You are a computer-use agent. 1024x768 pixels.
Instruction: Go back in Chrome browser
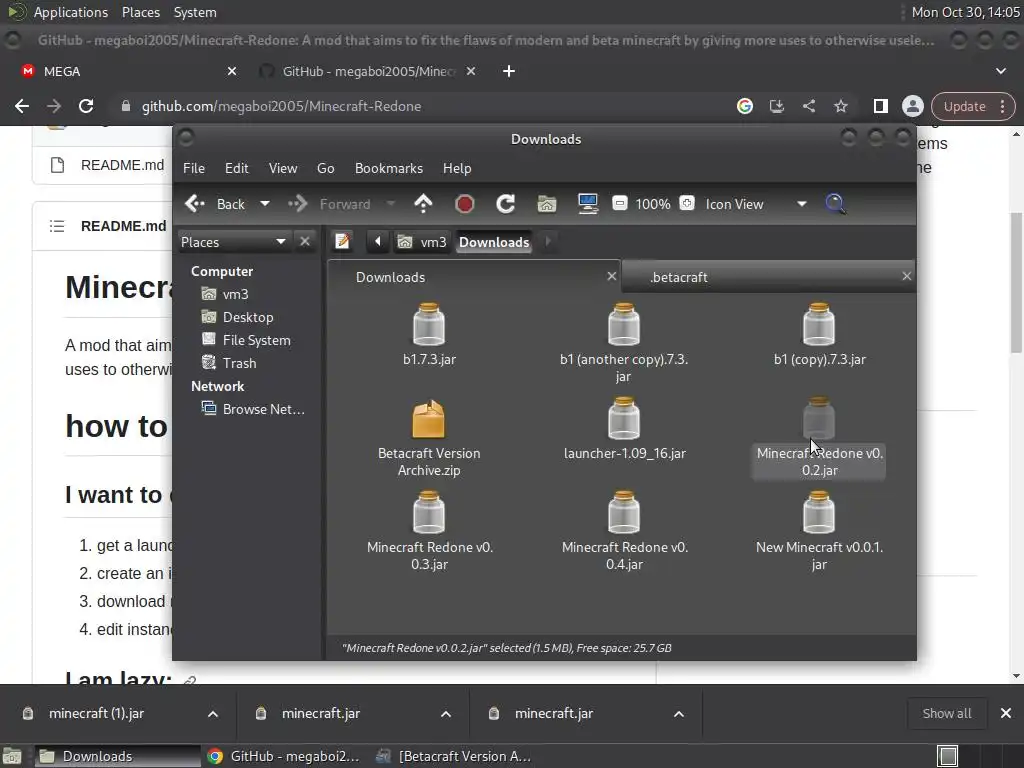pos(22,106)
